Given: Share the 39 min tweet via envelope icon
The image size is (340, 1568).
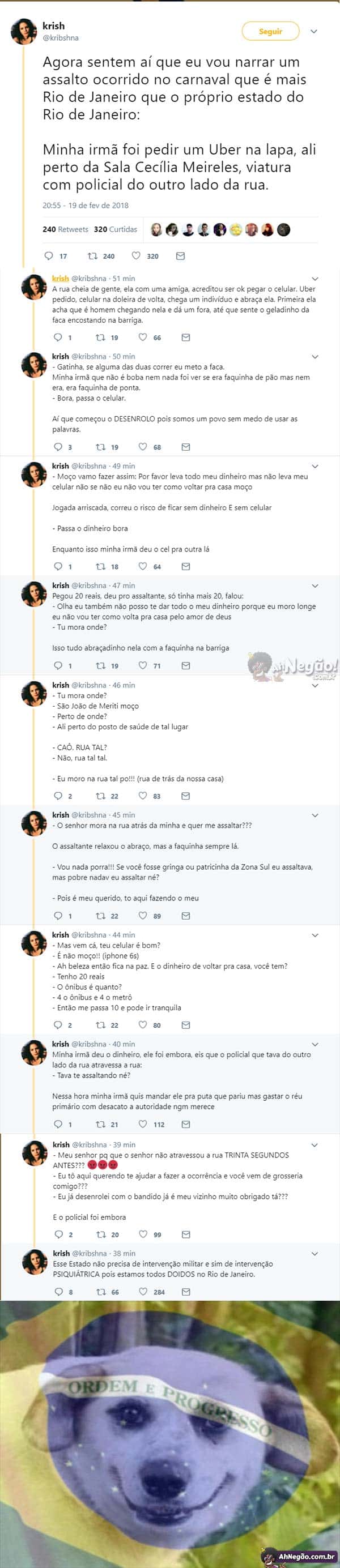Looking at the screenshot, I should tap(186, 1234).
